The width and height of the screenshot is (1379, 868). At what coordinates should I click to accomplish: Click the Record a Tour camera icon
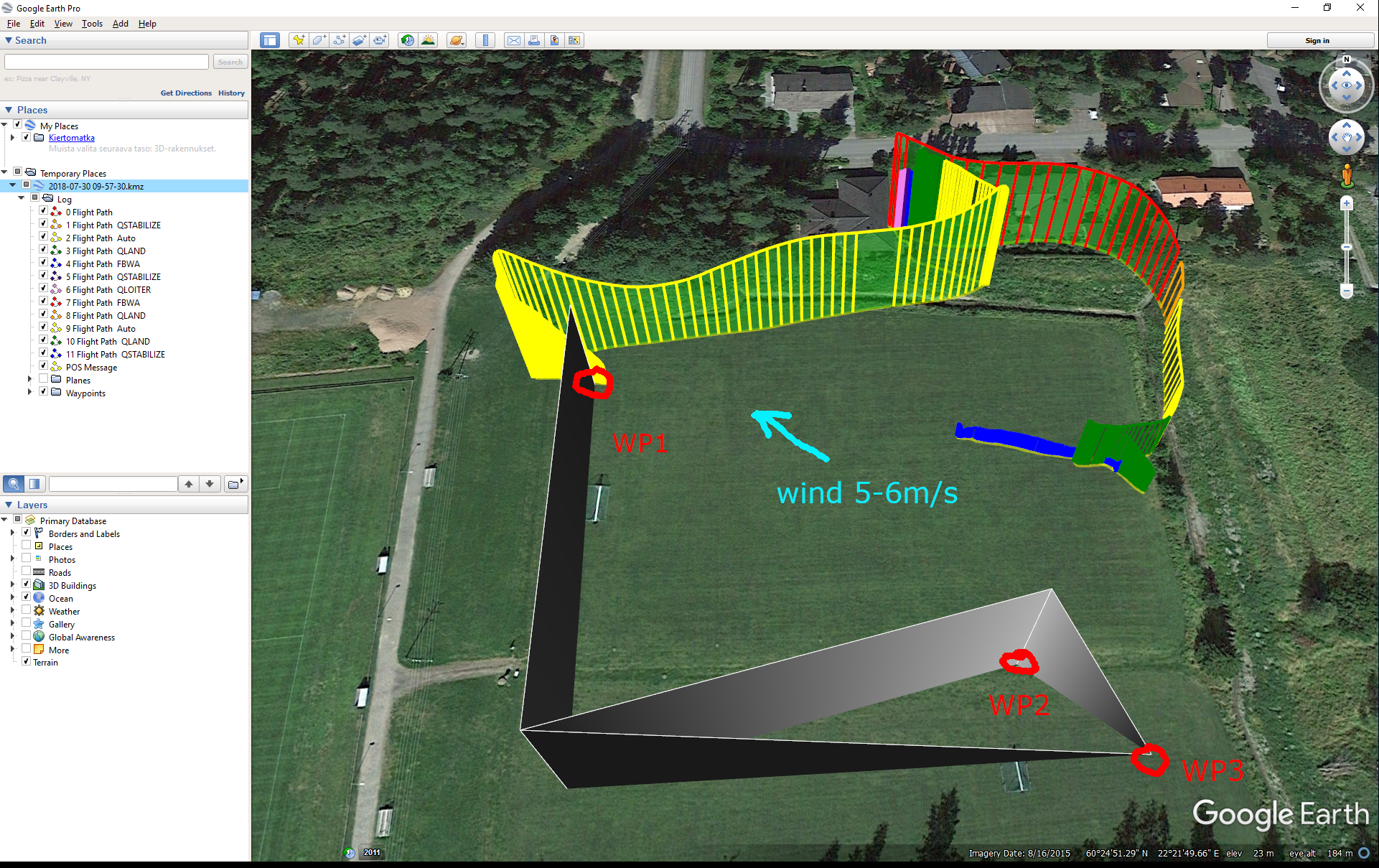[x=380, y=40]
